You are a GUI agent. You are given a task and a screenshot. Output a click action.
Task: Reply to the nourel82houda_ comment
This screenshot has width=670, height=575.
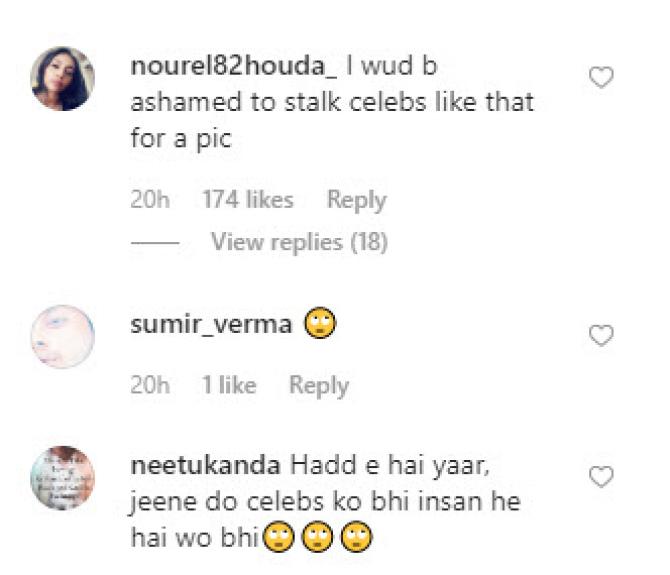point(356,200)
